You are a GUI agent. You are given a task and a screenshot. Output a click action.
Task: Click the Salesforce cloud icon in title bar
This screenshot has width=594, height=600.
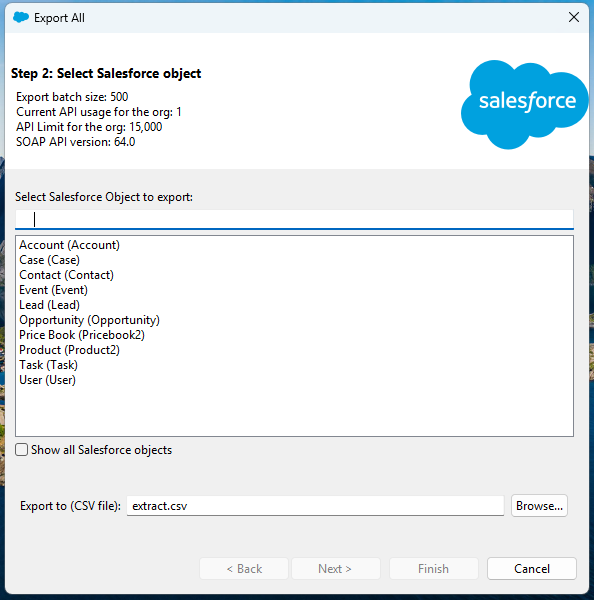[x=21, y=17]
